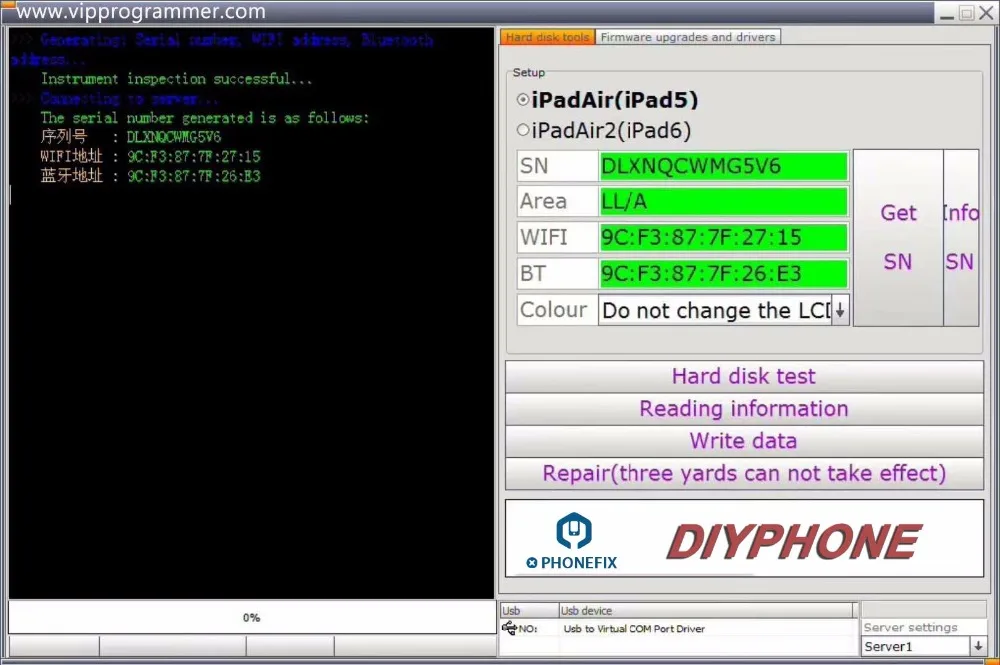Click the serial number line DLXNQCWMG5V6 in console
1000x665 pixels.
[131, 136]
